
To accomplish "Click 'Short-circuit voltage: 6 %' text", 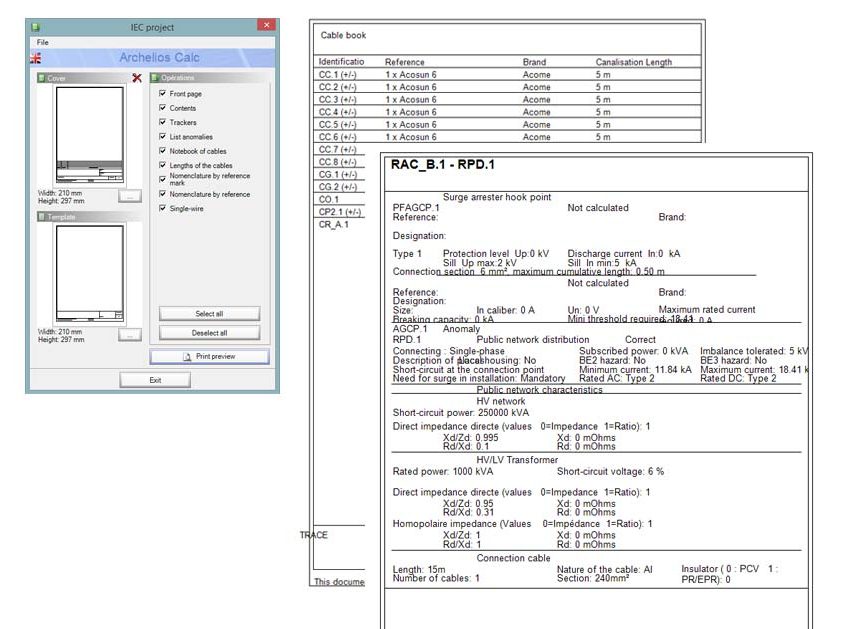I will coord(610,472).
